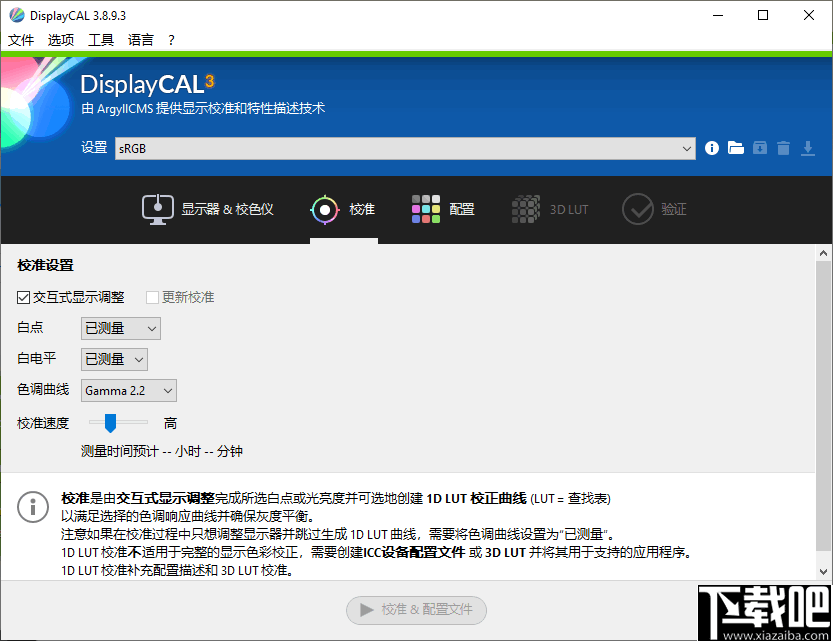Image resolution: width=833 pixels, height=641 pixels.
Task: Delete the current preset with trash icon
Action: (x=786, y=147)
